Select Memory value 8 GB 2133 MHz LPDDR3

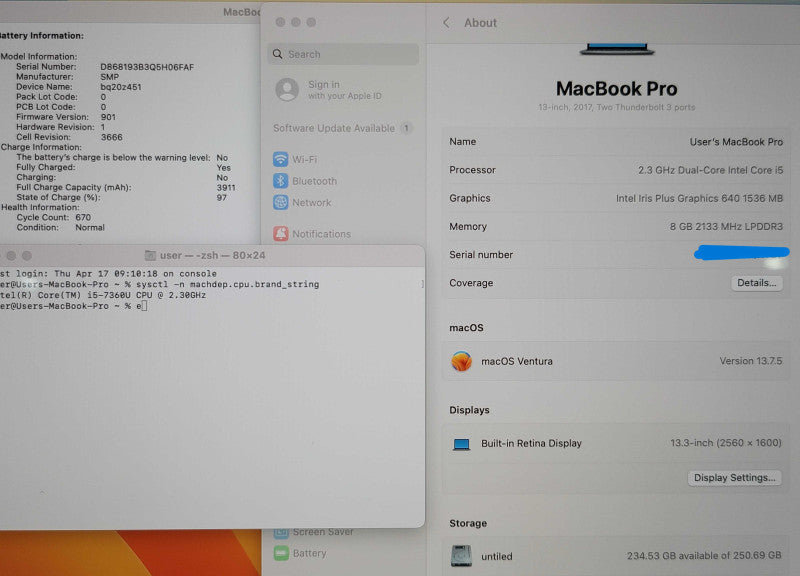[726, 227]
